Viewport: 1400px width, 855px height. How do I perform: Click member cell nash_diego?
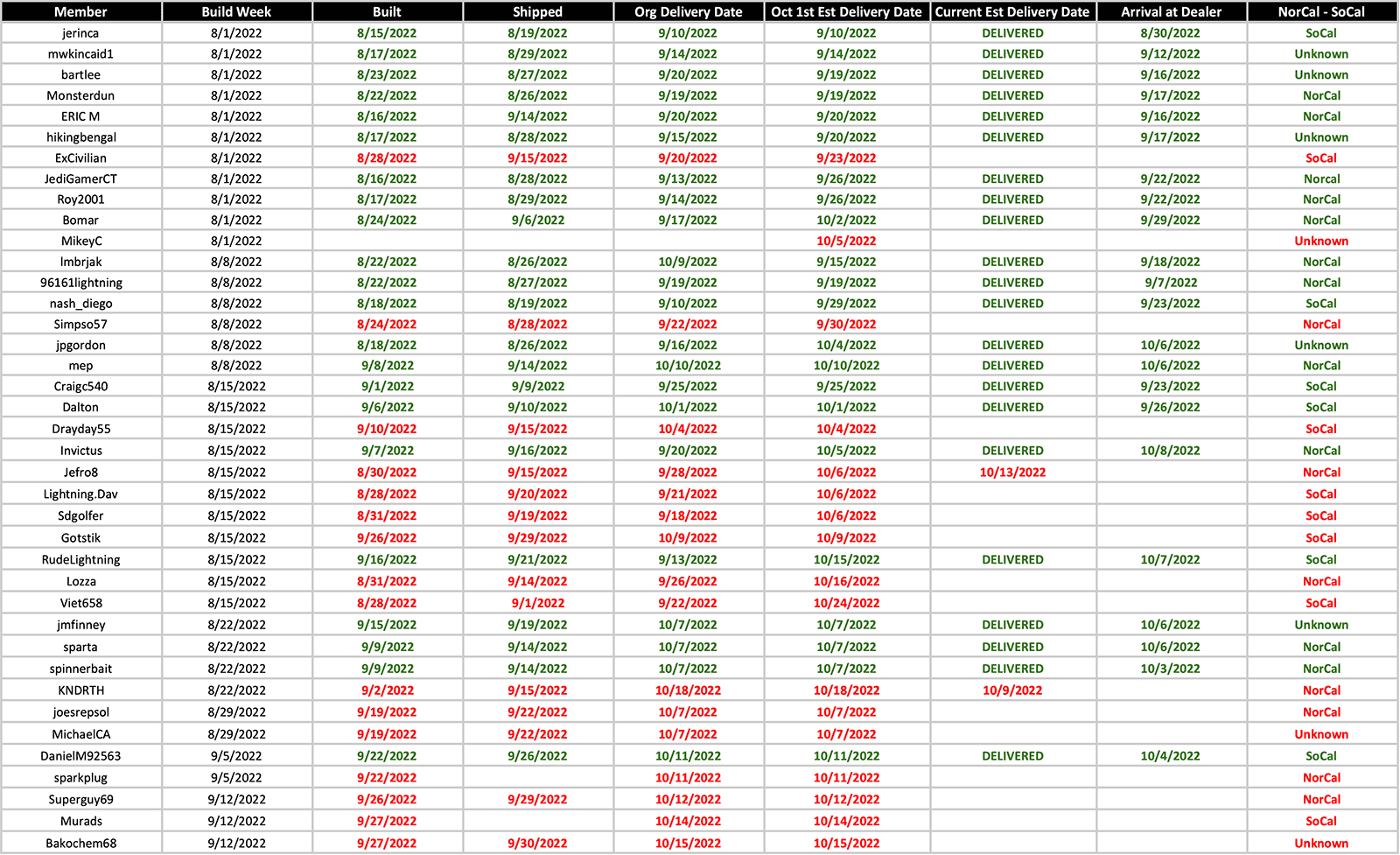[x=81, y=304]
